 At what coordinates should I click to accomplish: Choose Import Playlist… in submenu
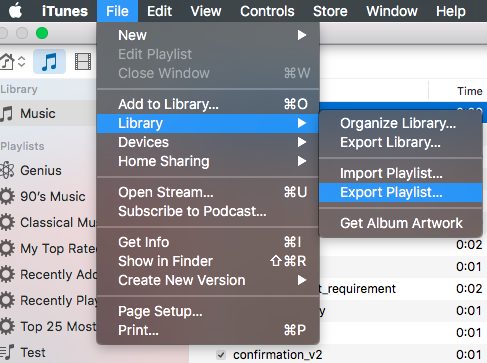[400, 173]
